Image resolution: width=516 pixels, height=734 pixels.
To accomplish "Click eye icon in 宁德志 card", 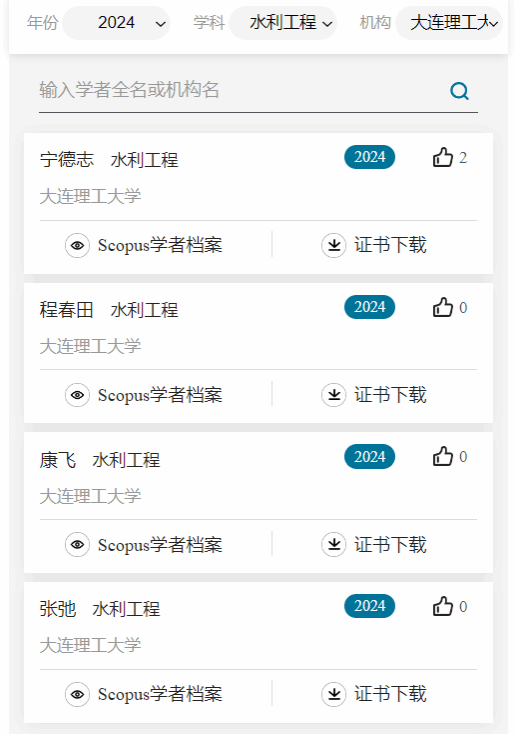I will click(77, 245).
